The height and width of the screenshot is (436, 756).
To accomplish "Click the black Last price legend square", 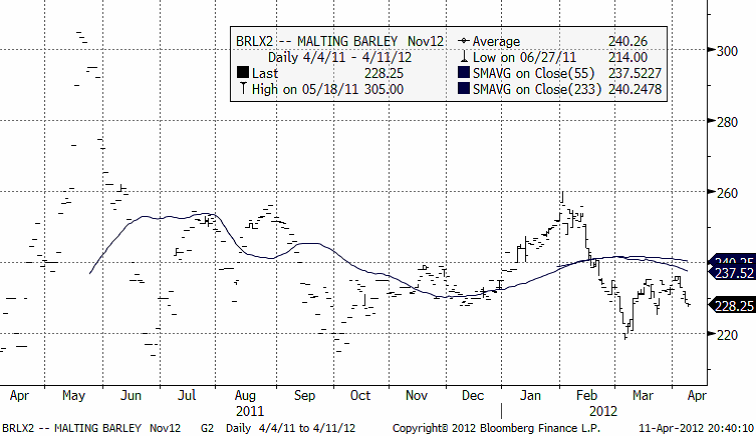I will 243,73.
